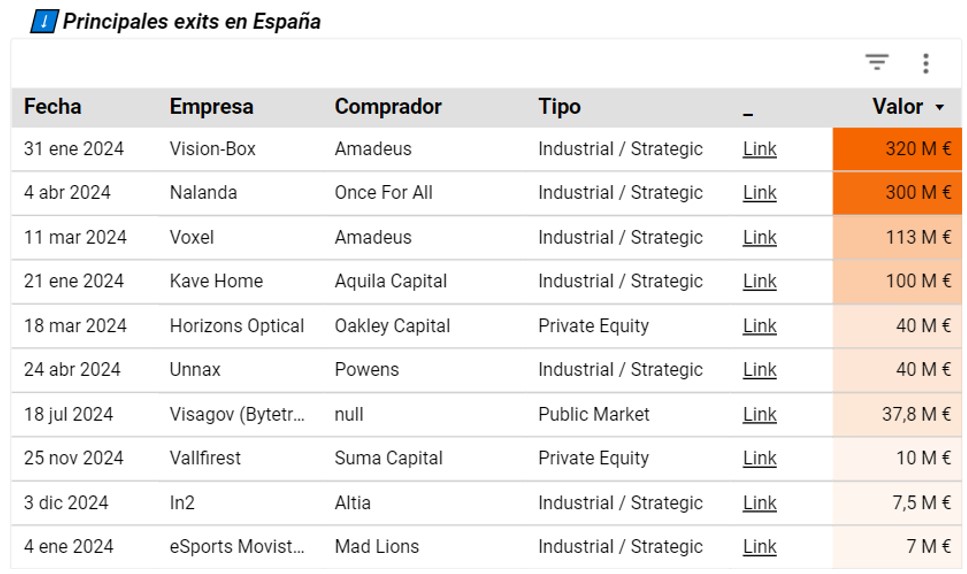Image resolution: width=967 pixels, height=574 pixels.
Task: Select the 300 M € Nalanda value cell
Action: pyautogui.click(x=897, y=193)
